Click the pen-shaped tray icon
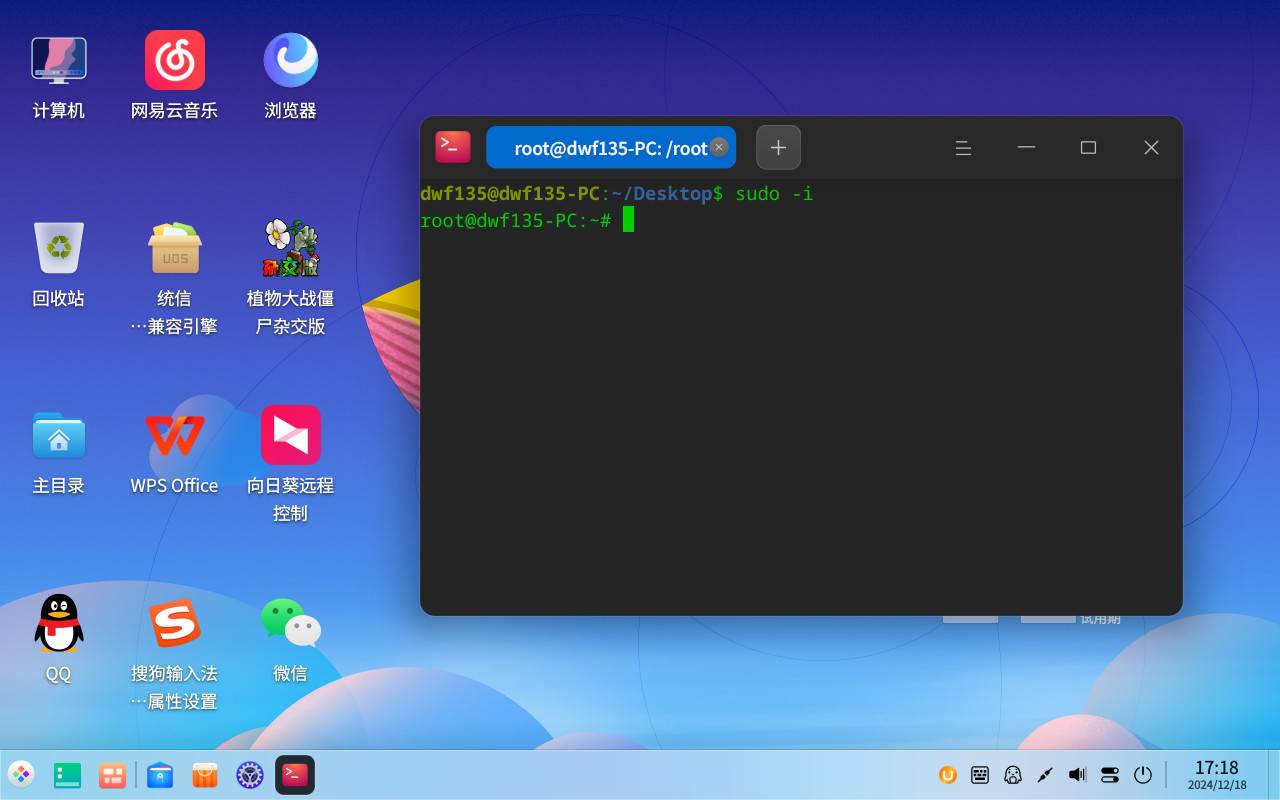The height and width of the screenshot is (800, 1280). (x=1045, y=774)
